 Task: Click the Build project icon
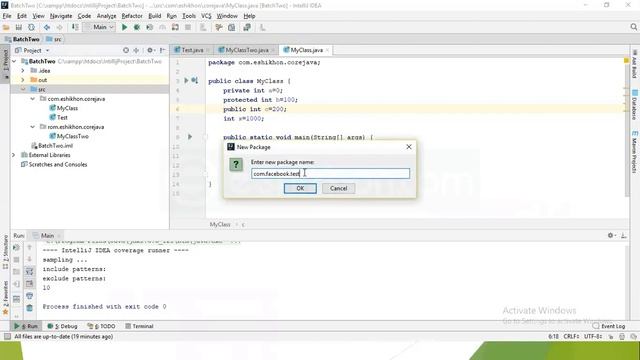coord(75,27)
